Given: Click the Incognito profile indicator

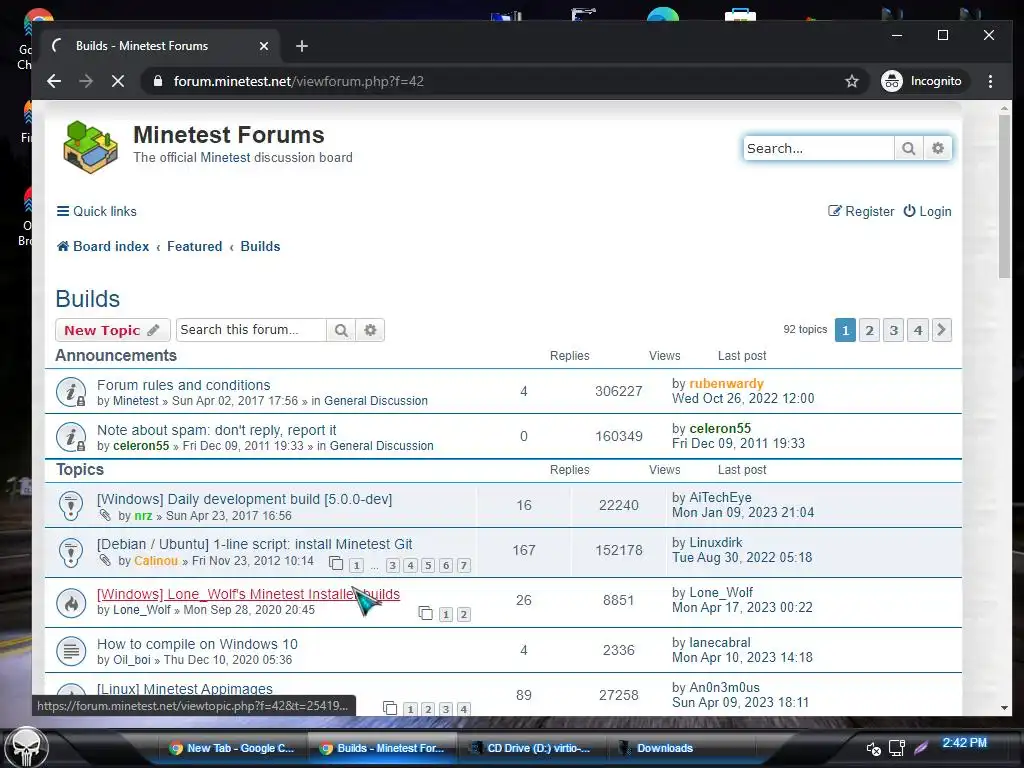Looking at the screenshot, I should [921, 81].
